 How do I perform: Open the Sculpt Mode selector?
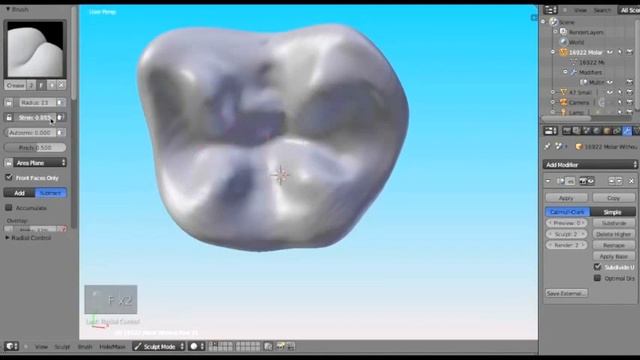tap(159, 347)
